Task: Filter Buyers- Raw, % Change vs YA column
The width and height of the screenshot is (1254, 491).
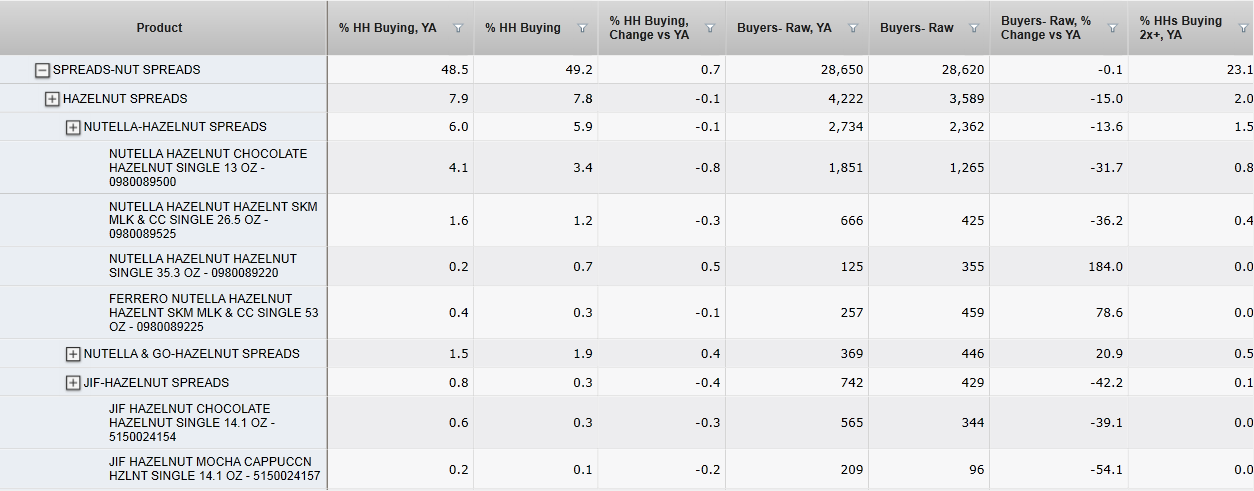Action: tap(1112, 29)
